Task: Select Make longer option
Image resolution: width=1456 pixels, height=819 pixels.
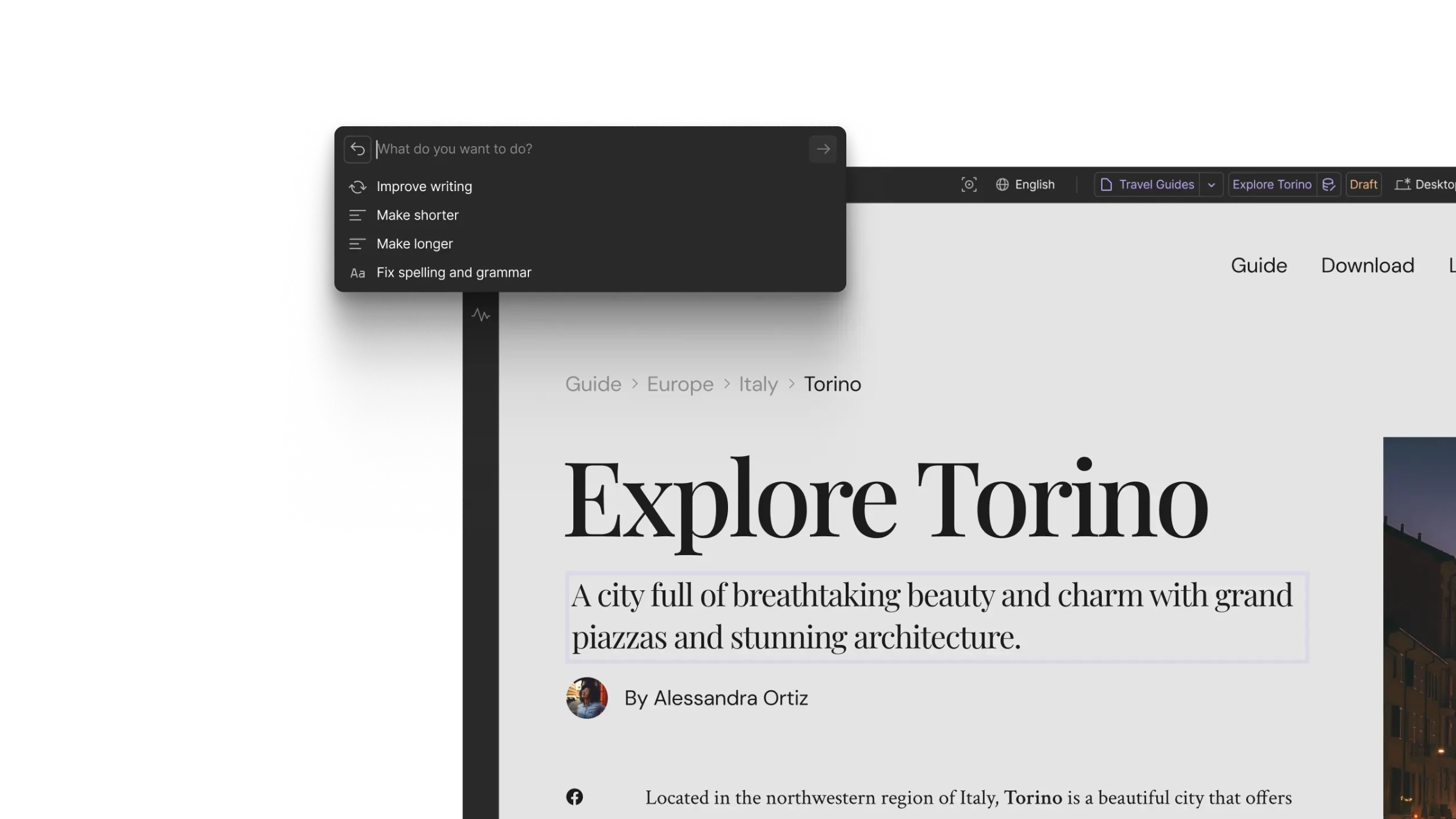Action: 414,244
